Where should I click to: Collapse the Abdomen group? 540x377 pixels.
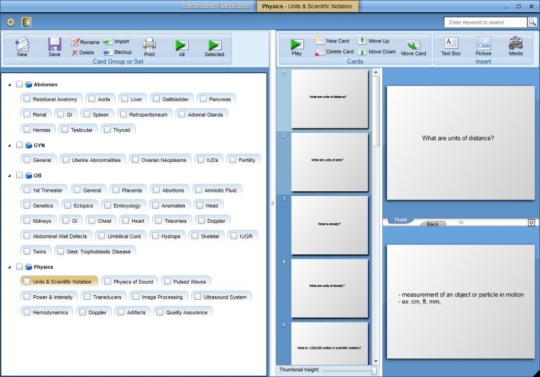pos(10,85)
